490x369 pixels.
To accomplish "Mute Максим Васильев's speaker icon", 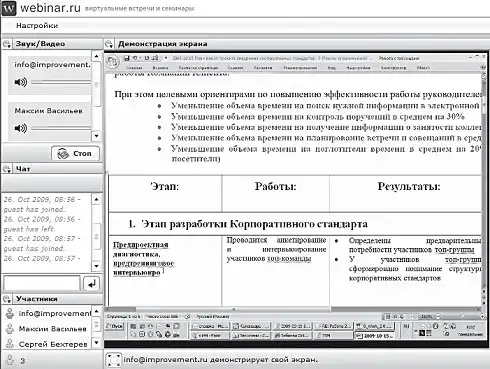I will pyautogui.click(x=20, y=128).
